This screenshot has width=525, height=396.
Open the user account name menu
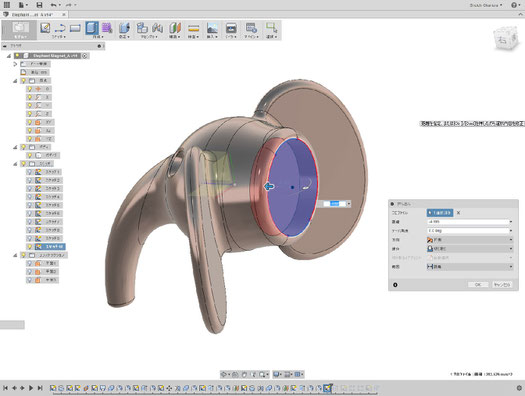[x=486, y=5]
